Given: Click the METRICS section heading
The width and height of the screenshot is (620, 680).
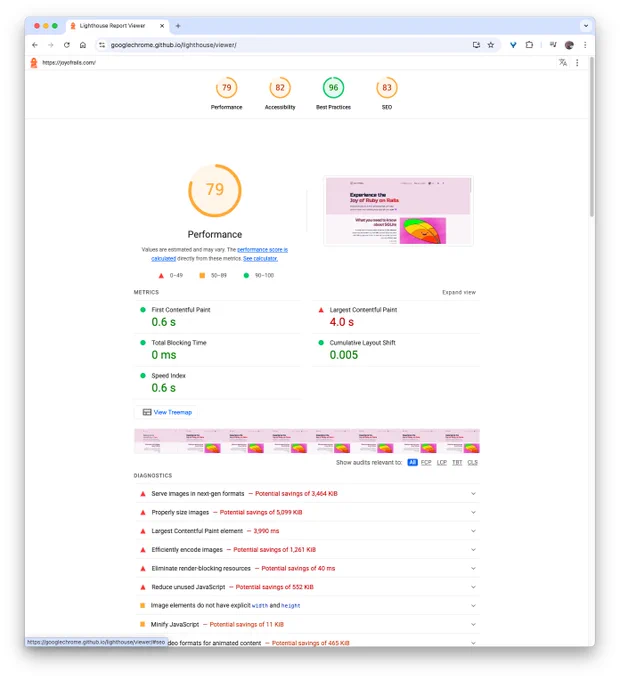Looking at the screenshot, I should point(146,292).
